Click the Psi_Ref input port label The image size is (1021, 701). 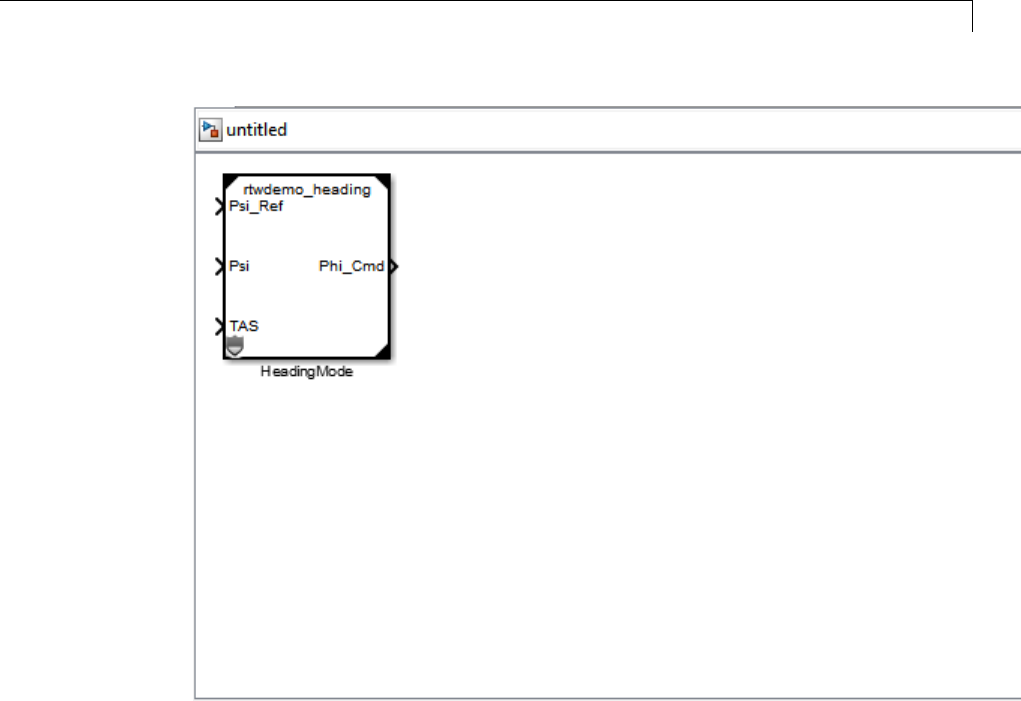(x=256, y=206)
